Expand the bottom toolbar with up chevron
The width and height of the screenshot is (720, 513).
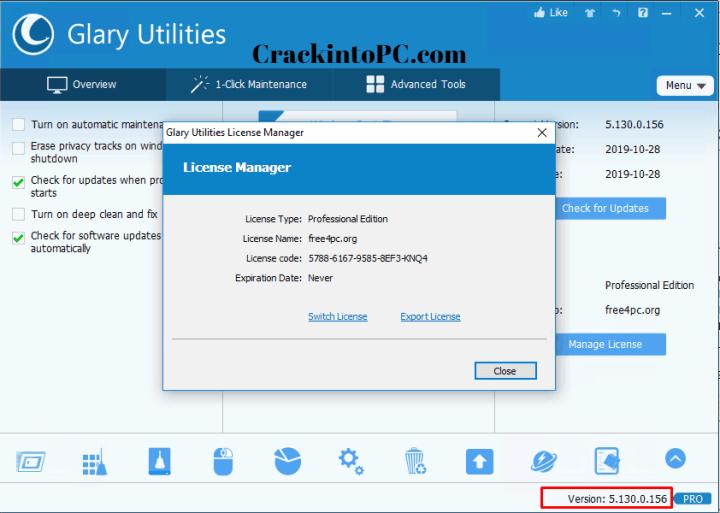coord(675,458)
